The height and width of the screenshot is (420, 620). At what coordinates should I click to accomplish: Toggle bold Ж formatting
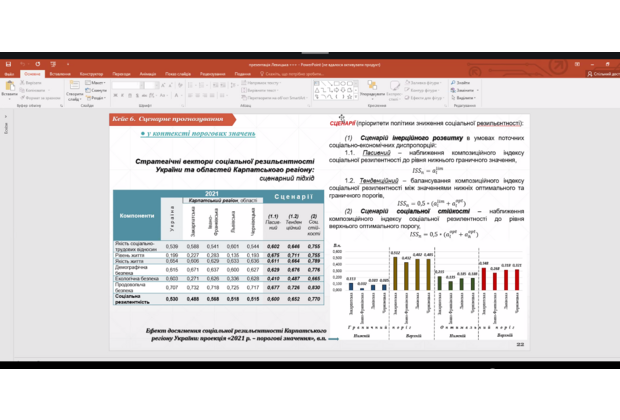(x=115, y=96)
